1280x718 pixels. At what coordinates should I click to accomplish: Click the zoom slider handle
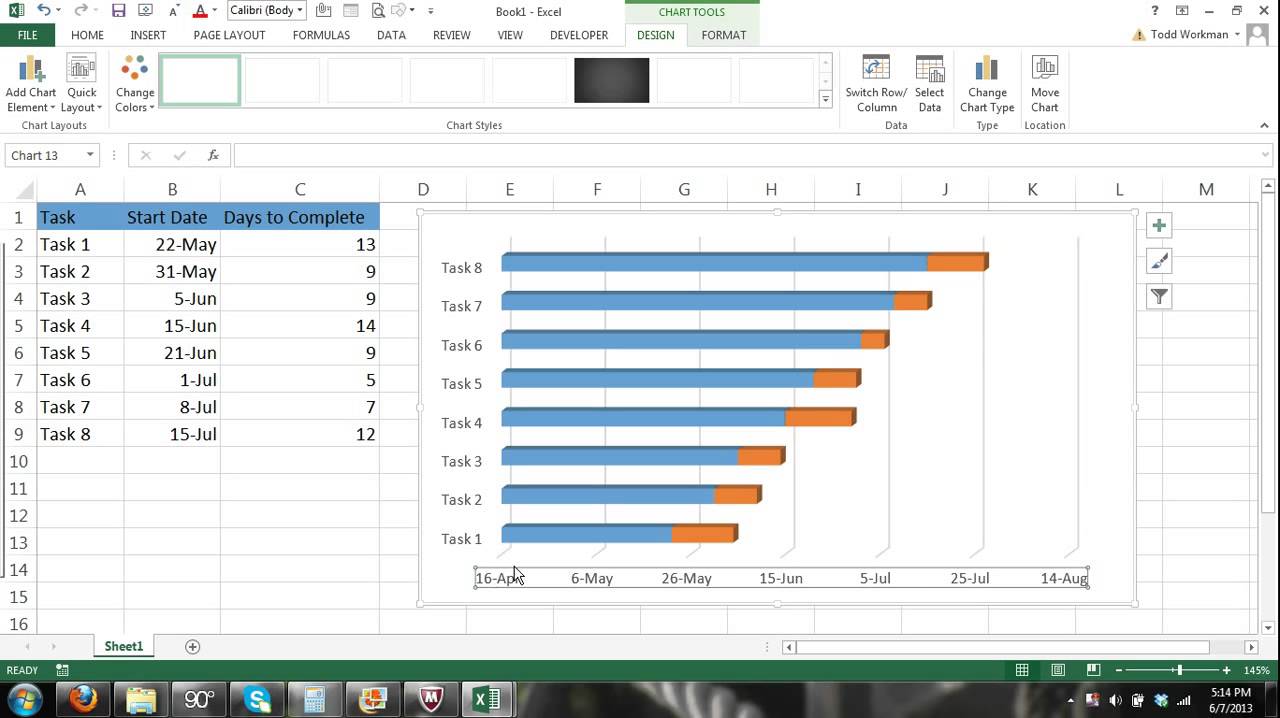tap(1179, 670)
